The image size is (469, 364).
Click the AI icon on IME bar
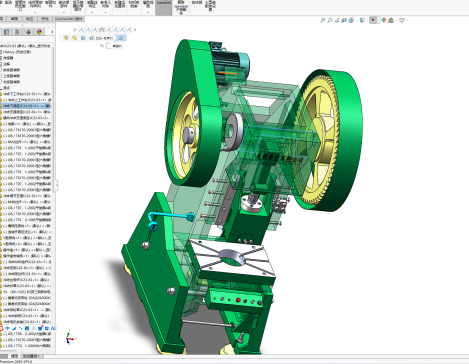53,328
